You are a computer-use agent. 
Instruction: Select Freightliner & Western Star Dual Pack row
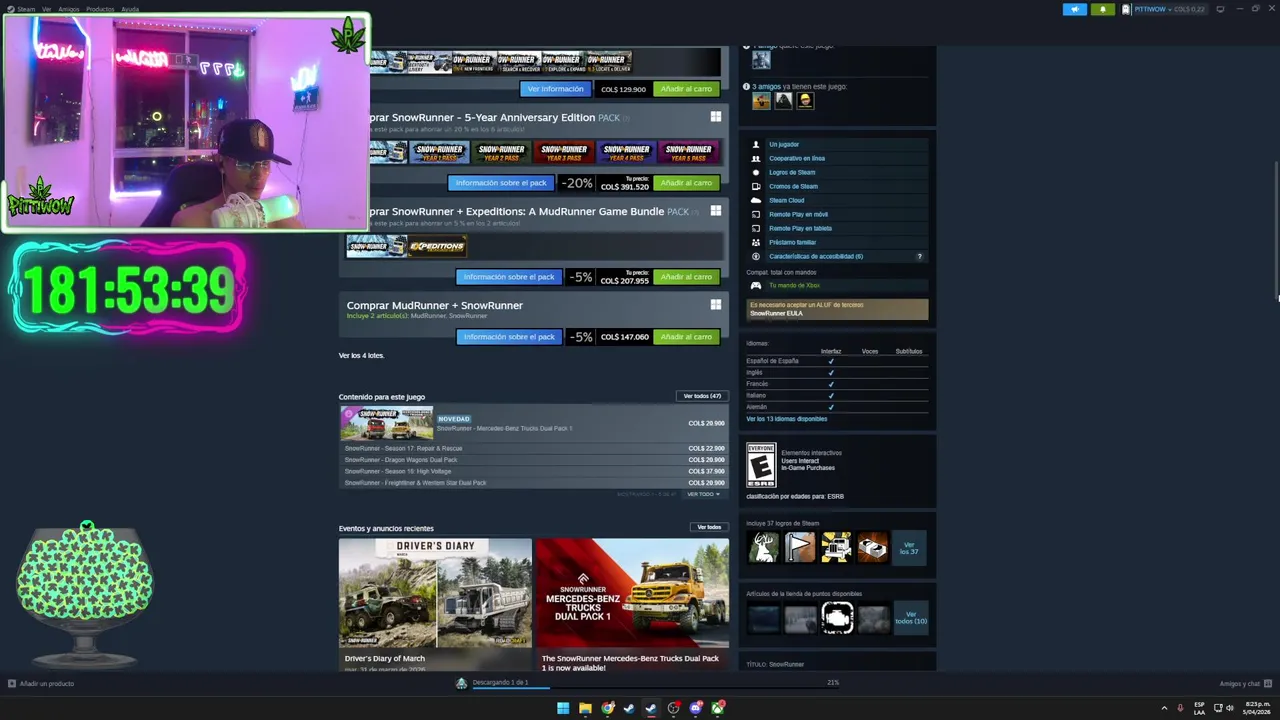coord(534,483)
